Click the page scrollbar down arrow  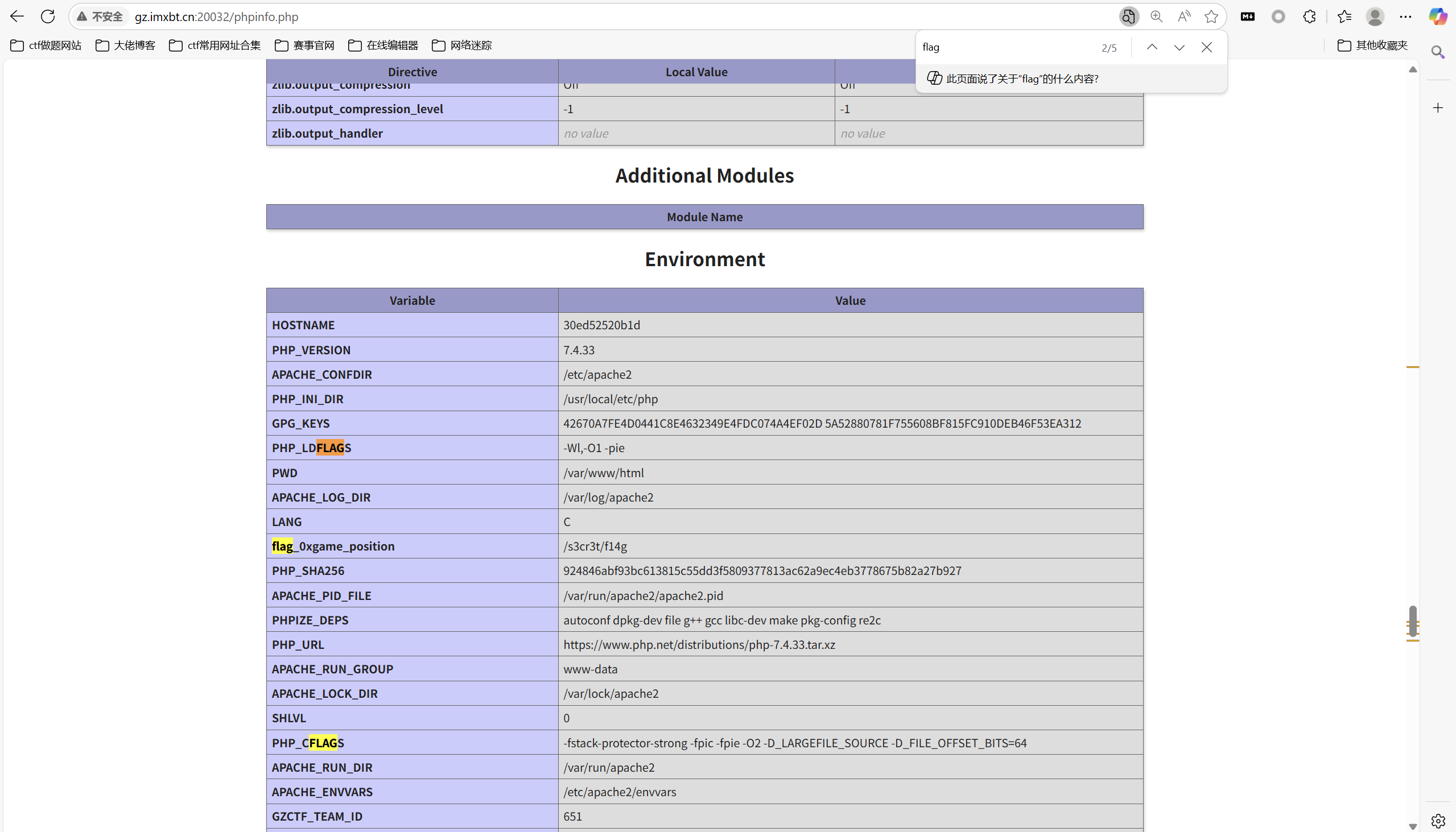(1413, 826)
